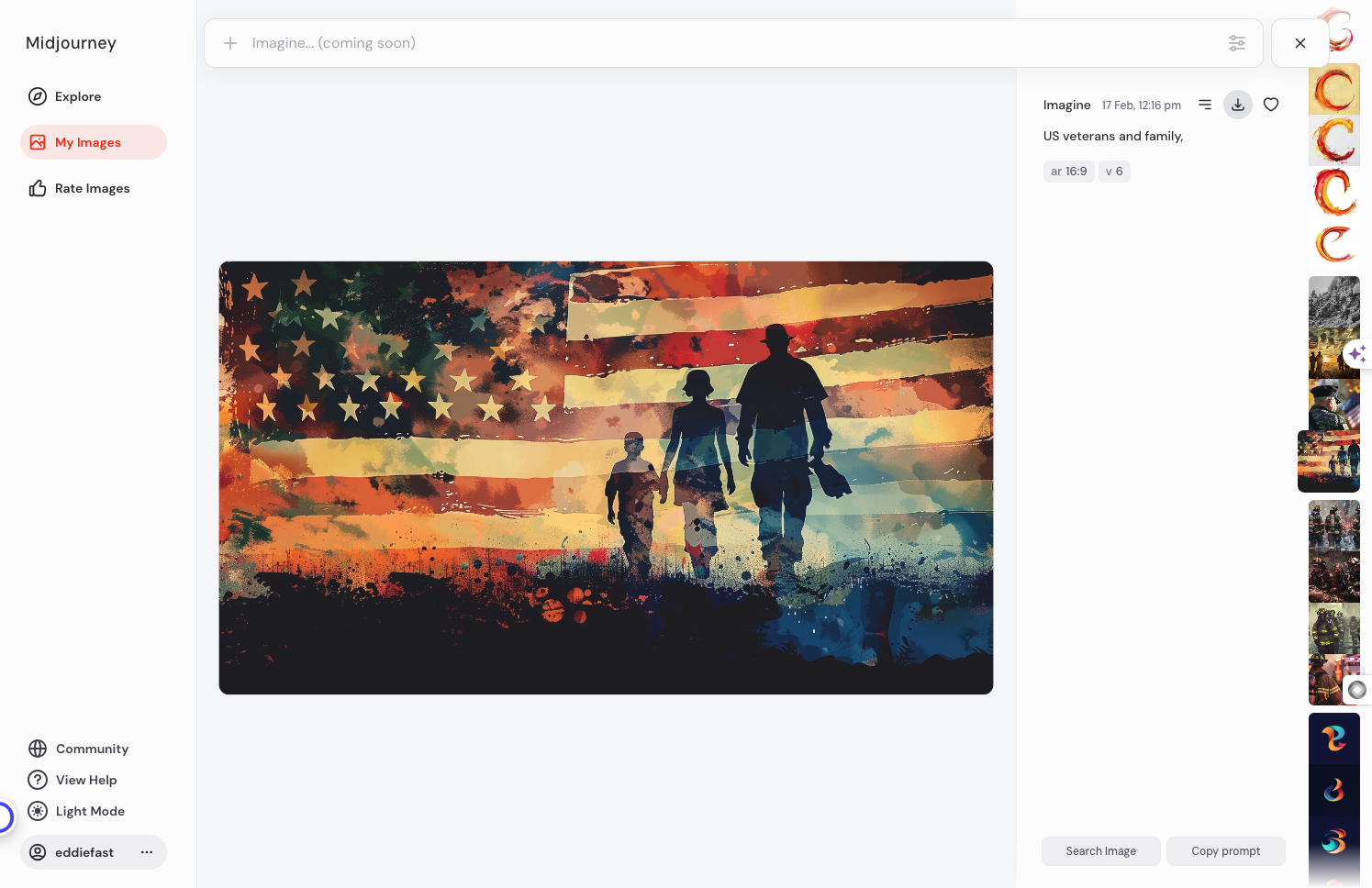This screenshot has height=888, width=1372.
Task: Toggle Light Mode
Action: point(77,811)
